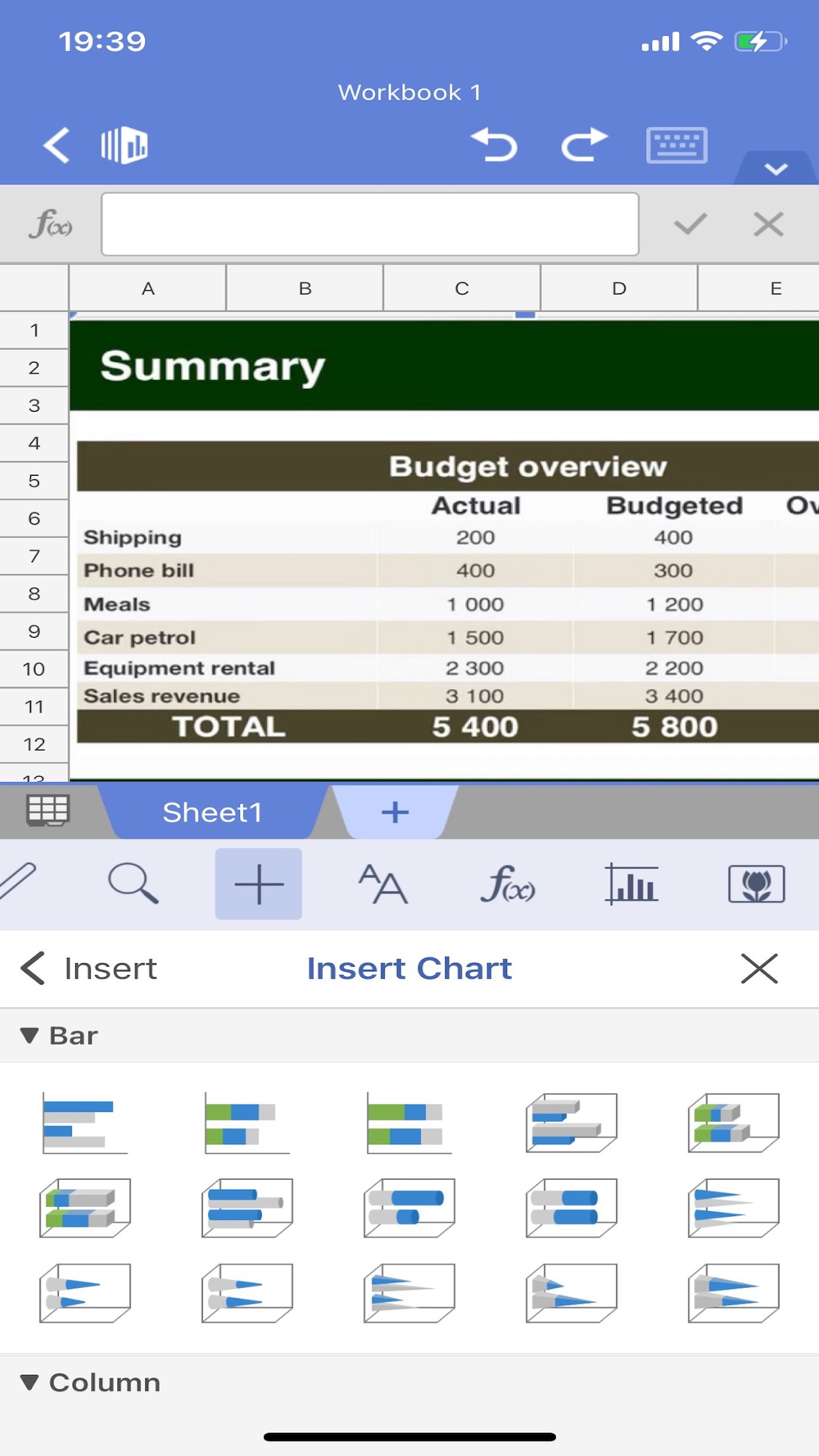The height and width of the screenshot is (1456, 819).
Task: Open the formula fx toolbar tab
Action: (508, 884)
